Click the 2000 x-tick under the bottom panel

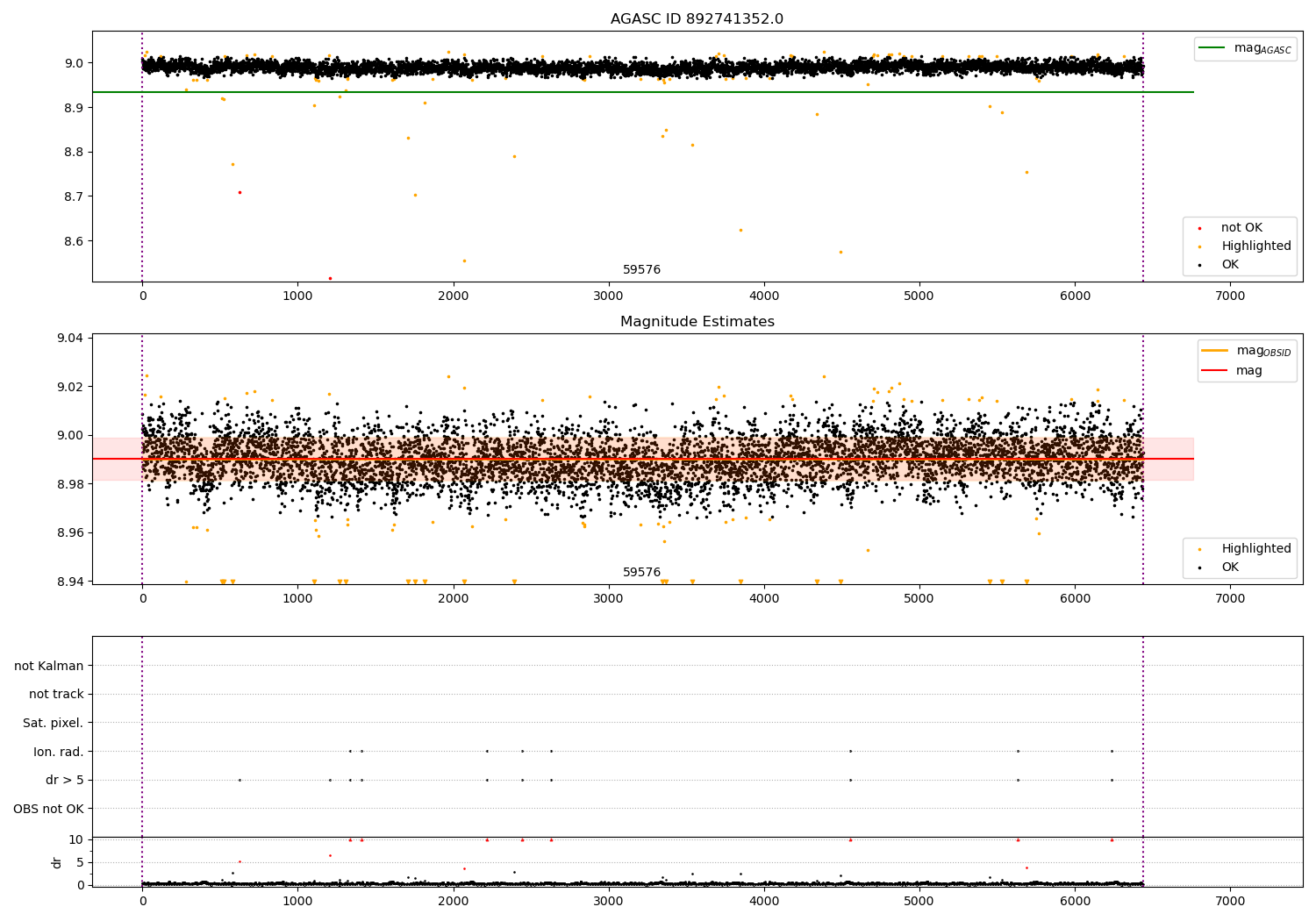click(x=453, y=902)
